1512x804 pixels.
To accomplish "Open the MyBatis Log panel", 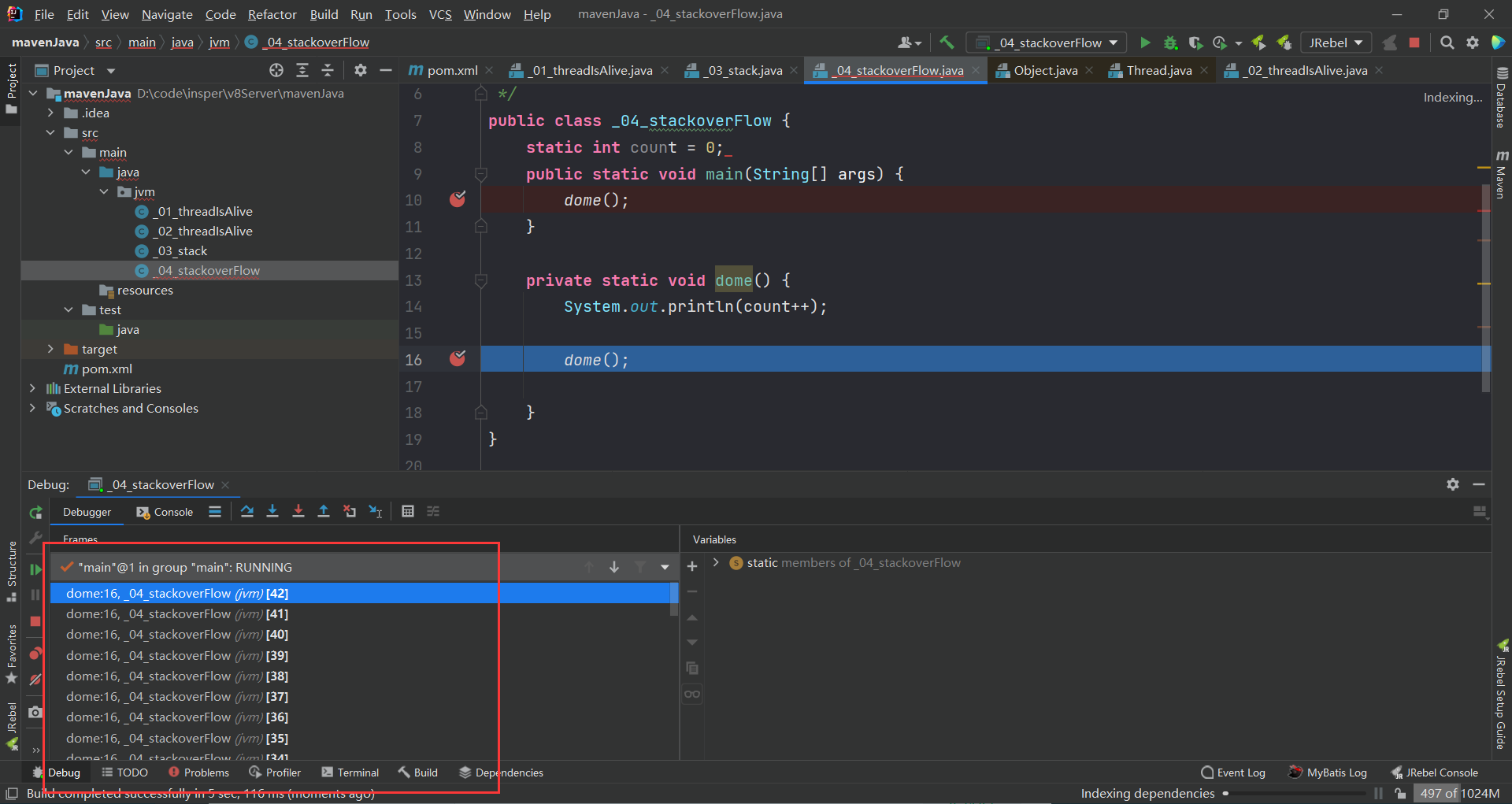I will point(1328,773).
